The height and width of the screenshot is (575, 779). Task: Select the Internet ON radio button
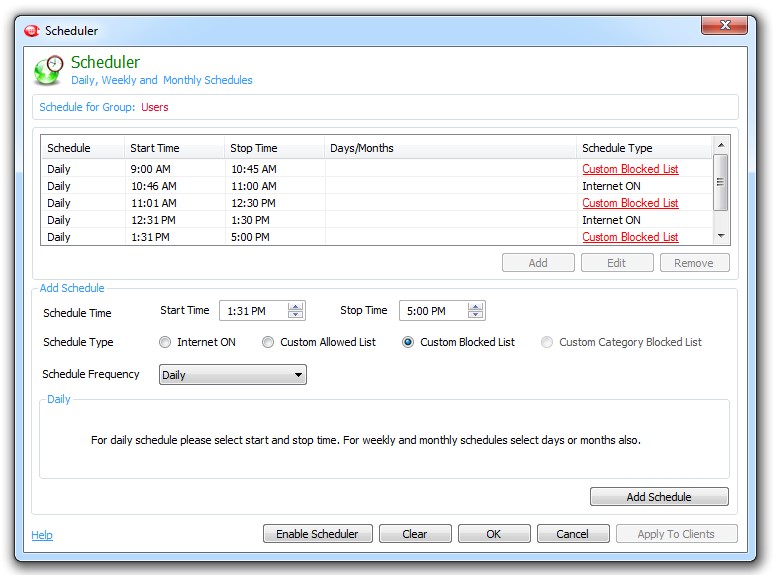pos(166,342)
